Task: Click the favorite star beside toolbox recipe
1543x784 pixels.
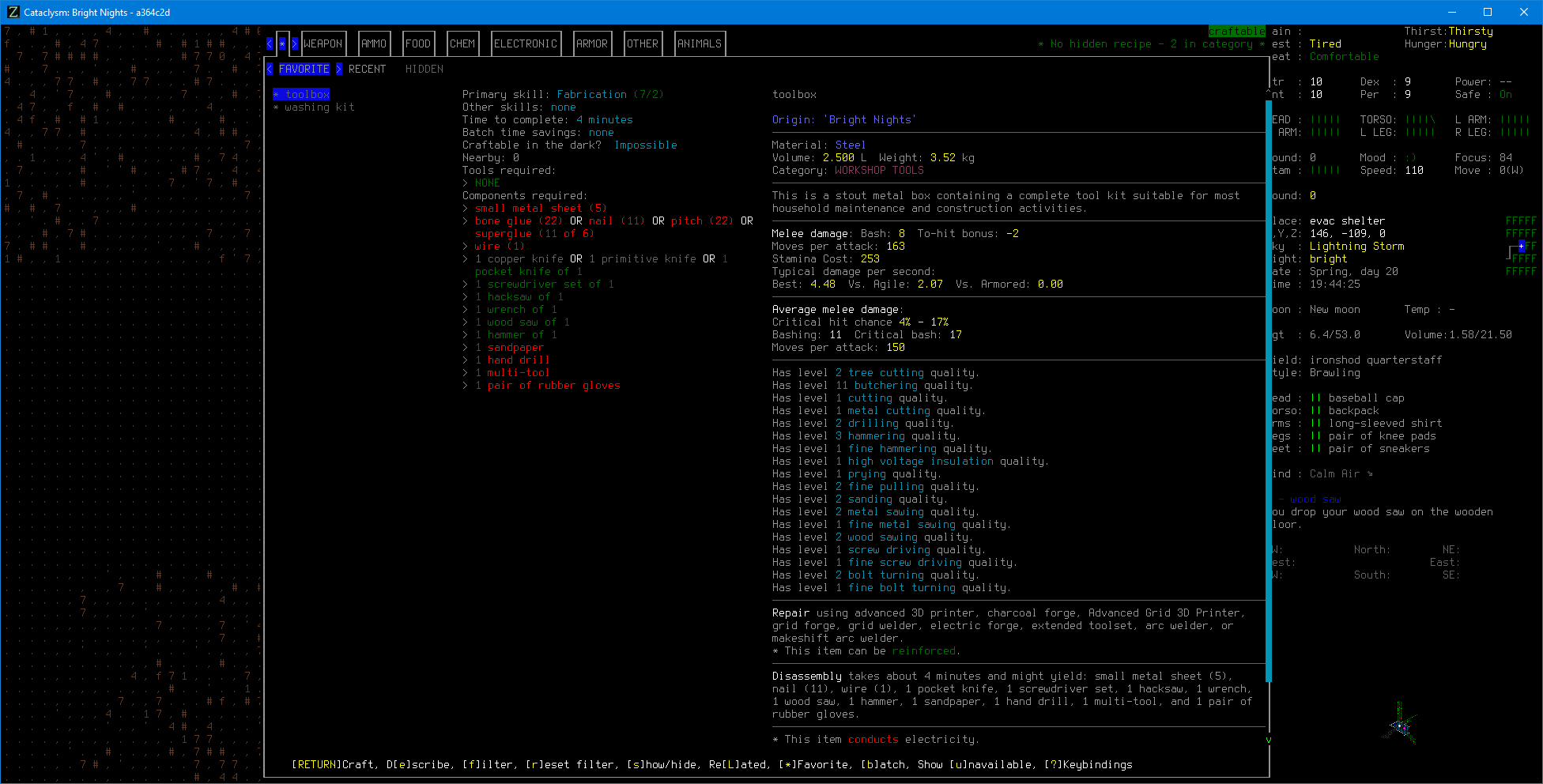Action: [276, 94]
